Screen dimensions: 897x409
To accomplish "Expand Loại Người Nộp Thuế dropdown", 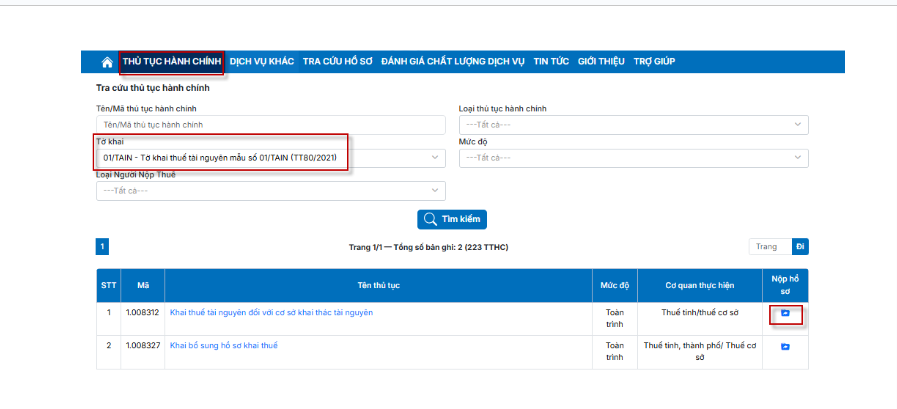I will coord(270,191).
